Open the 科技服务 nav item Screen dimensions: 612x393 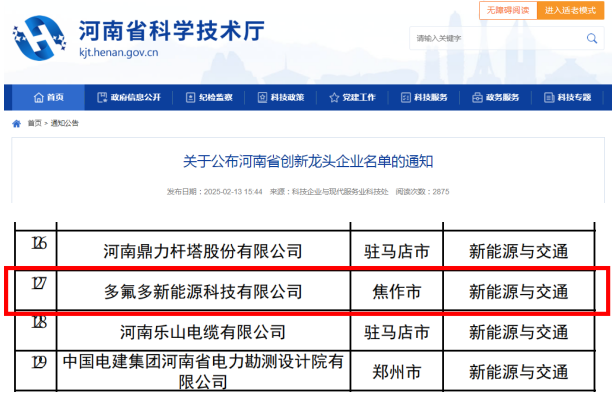424,97
